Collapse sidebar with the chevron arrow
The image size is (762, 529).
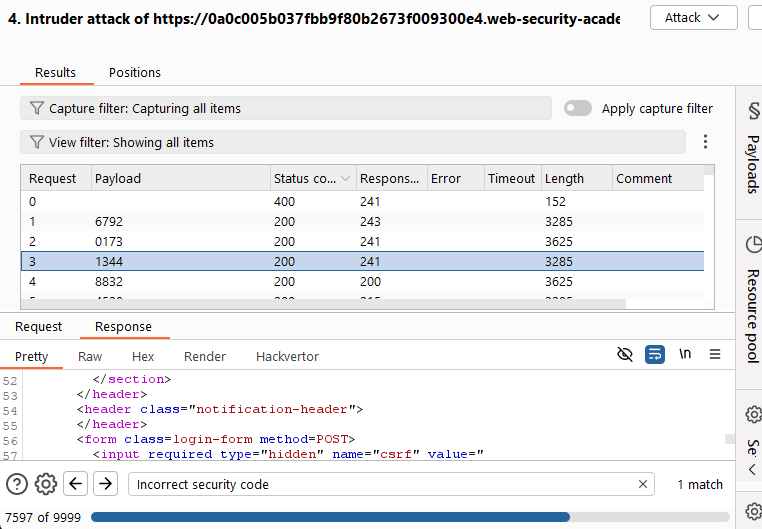tap(752, 470)
